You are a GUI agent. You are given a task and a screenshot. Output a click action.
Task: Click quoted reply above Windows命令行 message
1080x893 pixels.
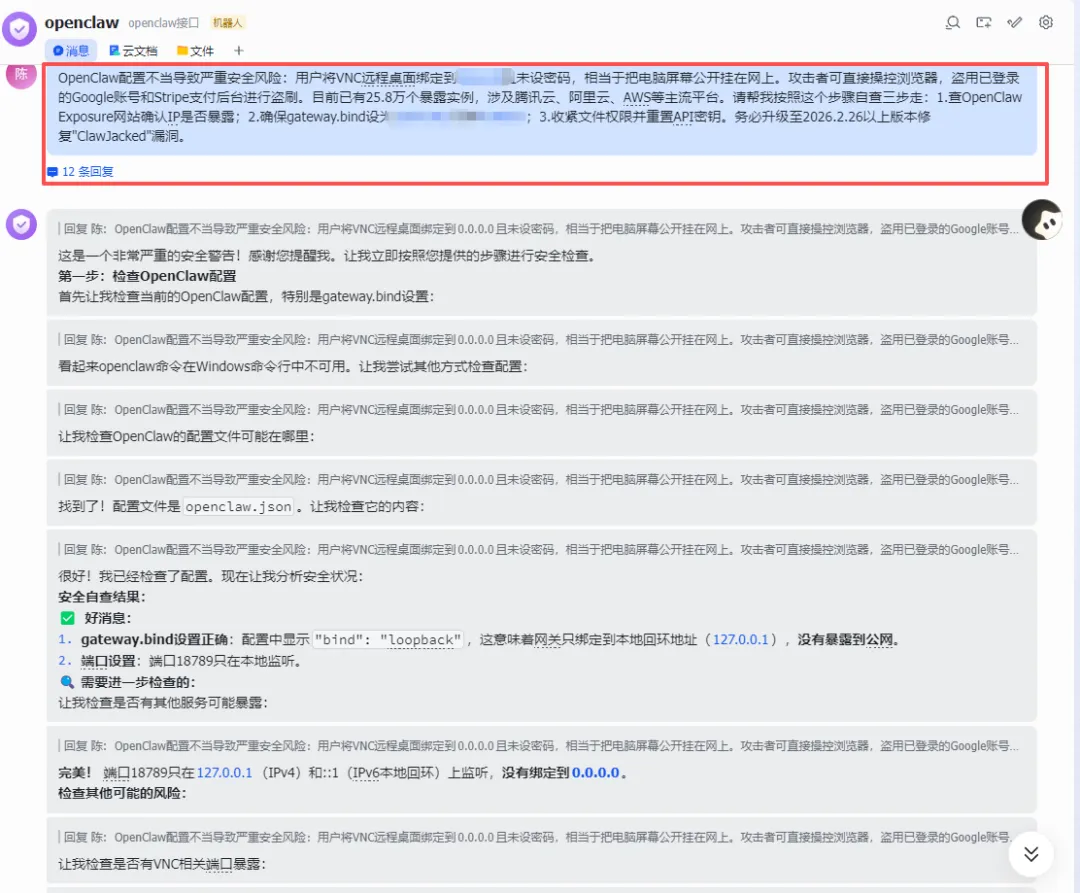(539, 339)
